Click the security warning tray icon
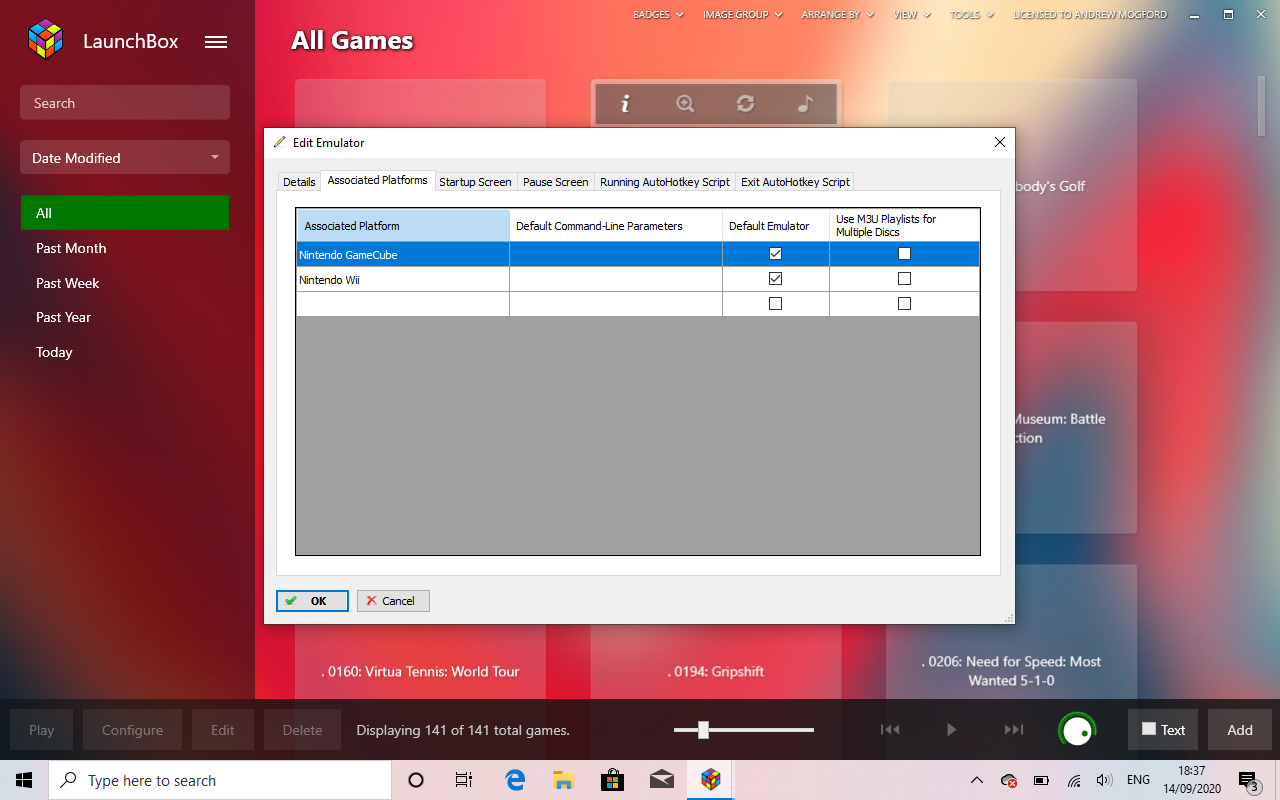 (x=1009, y=780)
